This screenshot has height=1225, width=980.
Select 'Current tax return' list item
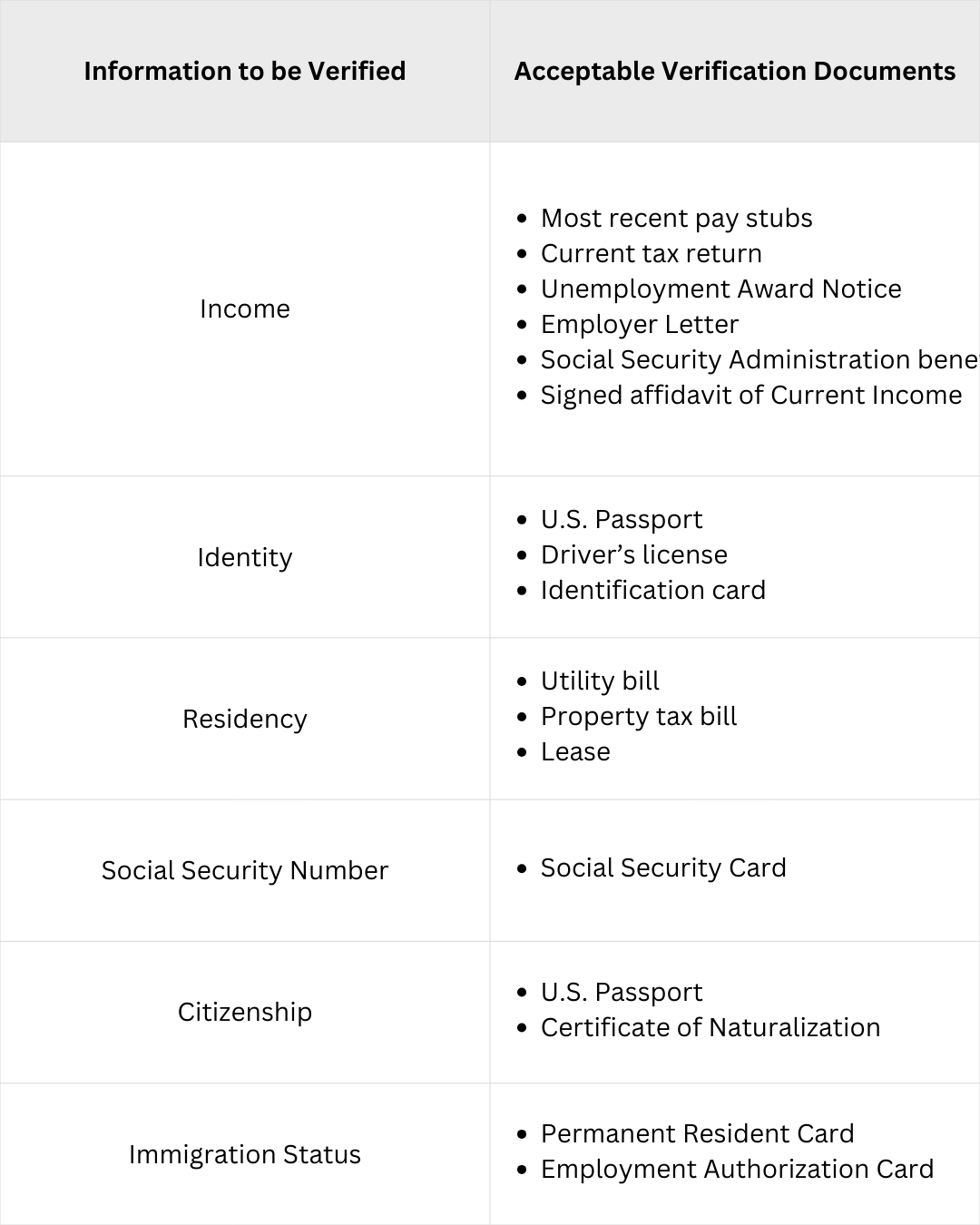[x=652, y=253]
